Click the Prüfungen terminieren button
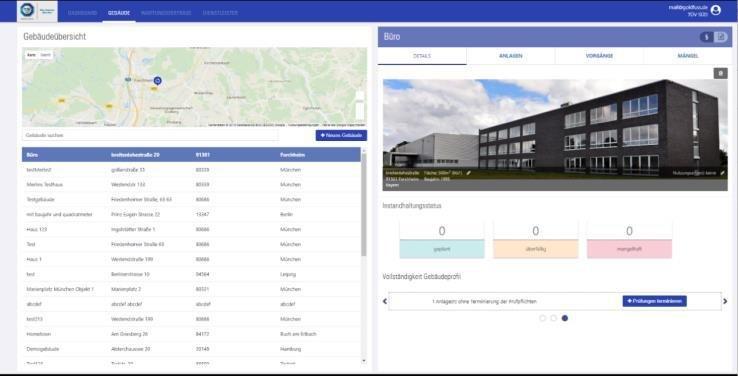The image size is (738, 376). coord(654,301)
